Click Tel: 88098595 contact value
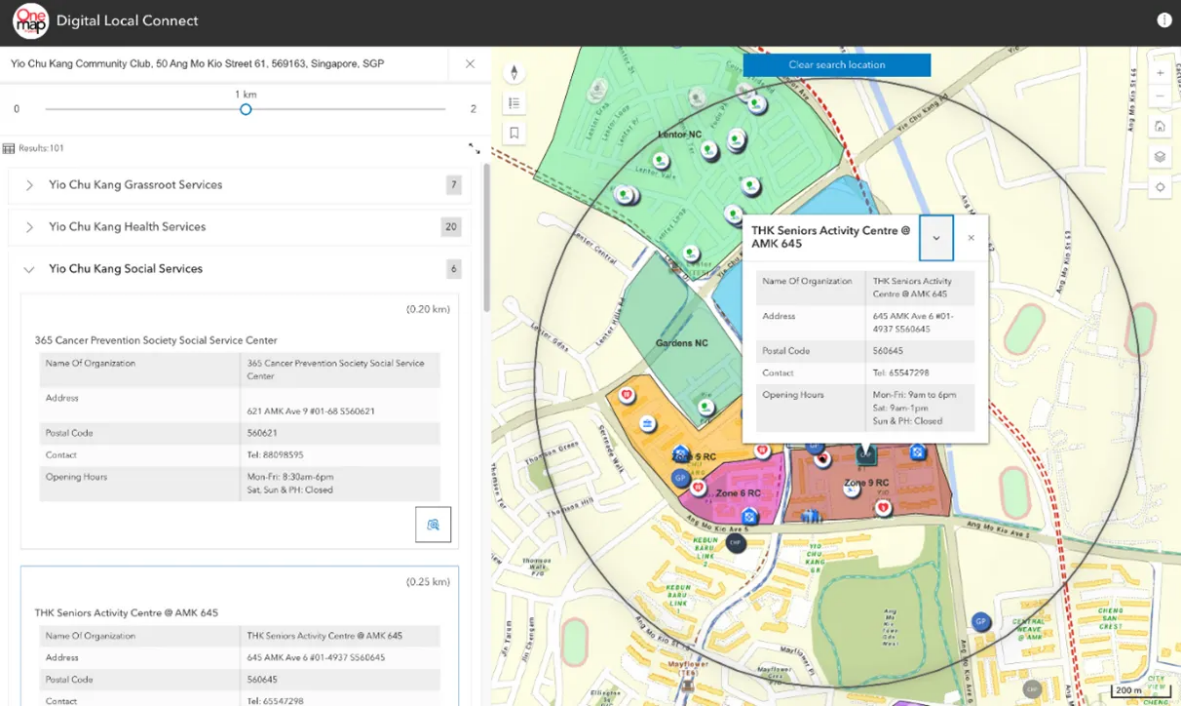This screenshot has width=1183, height=709. 275,455
